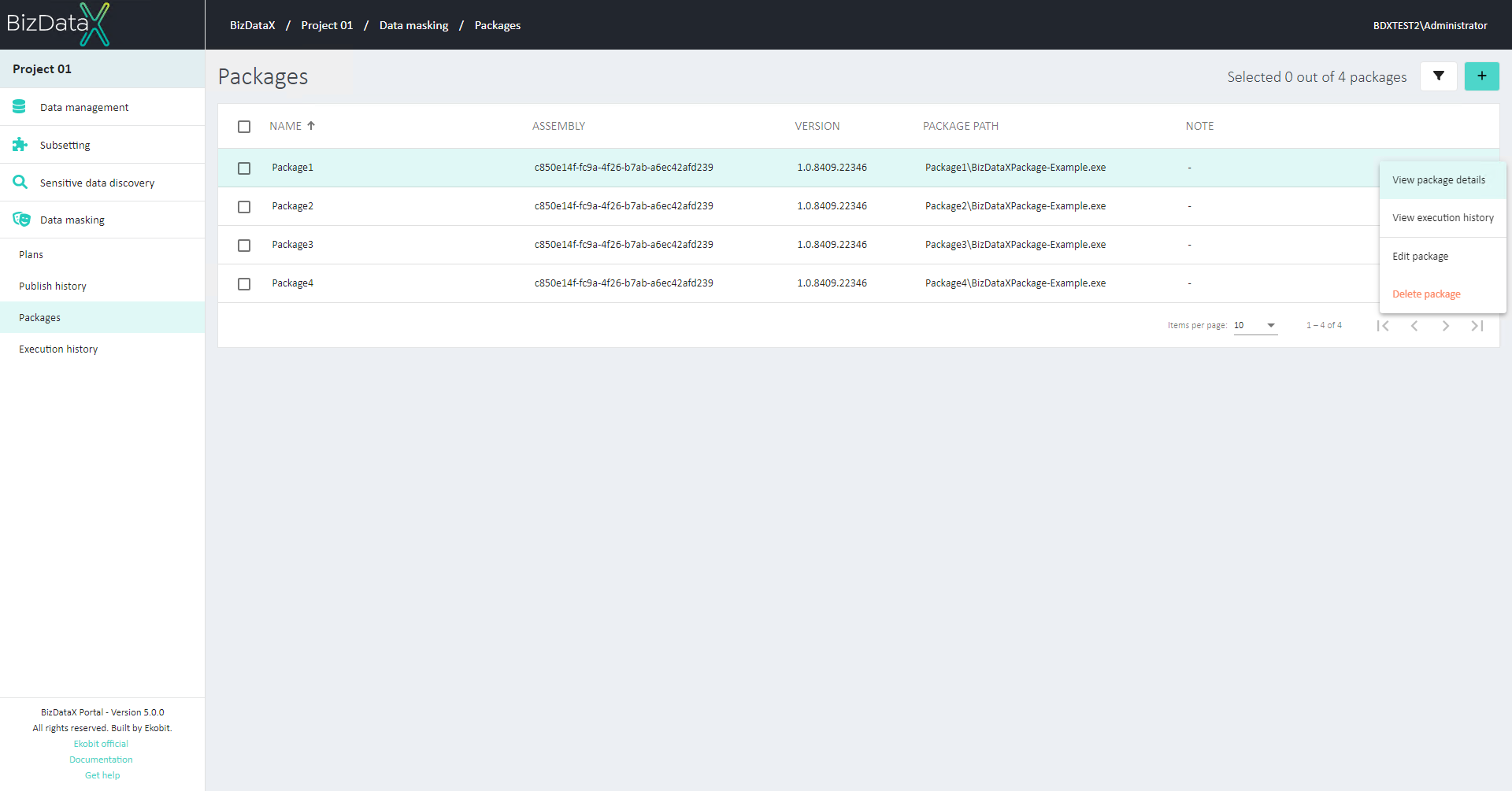
Task: Click Project 01 breadcrumb link
Action: click(327, 25)
